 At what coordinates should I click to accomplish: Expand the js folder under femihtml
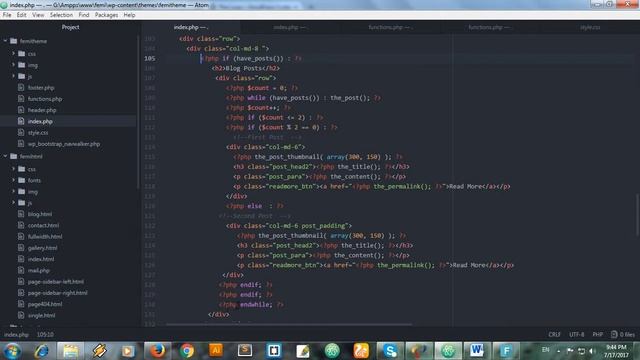point(13,202)
